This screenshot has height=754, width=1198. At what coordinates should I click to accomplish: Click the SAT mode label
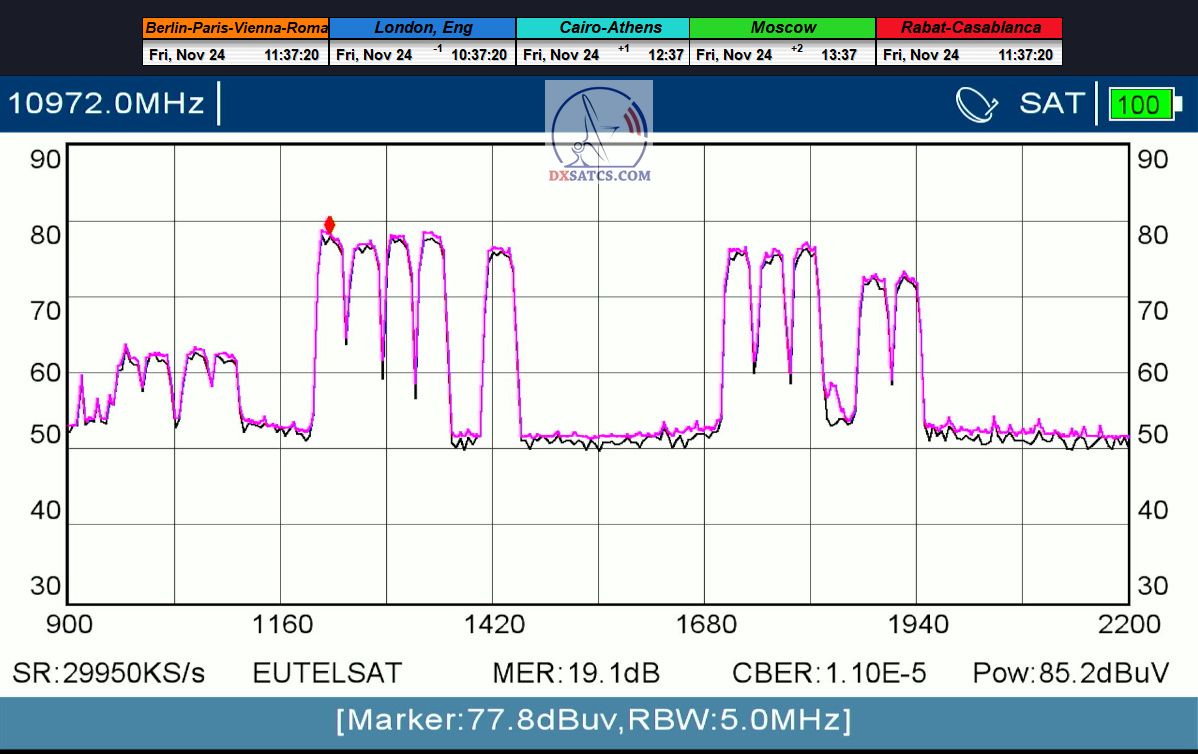[1051, 103]
